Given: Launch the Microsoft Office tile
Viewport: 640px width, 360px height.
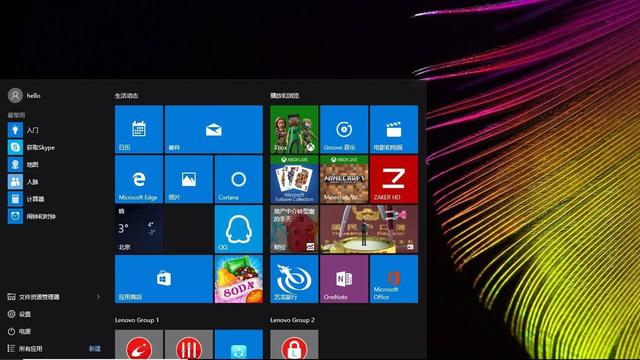Looking at the screenshot, I should (x=393, y=279).
